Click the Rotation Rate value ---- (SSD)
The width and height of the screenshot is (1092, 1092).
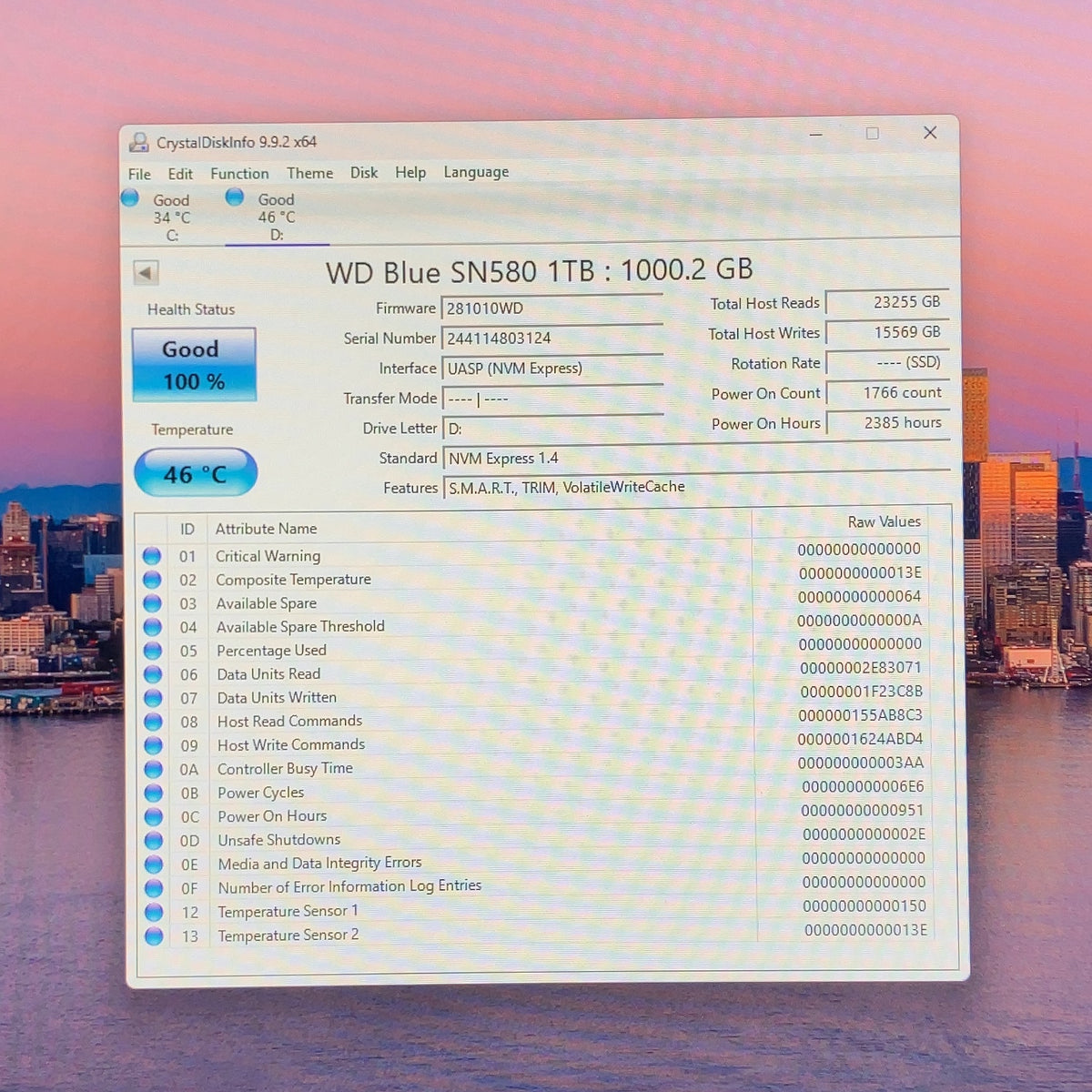887,362
